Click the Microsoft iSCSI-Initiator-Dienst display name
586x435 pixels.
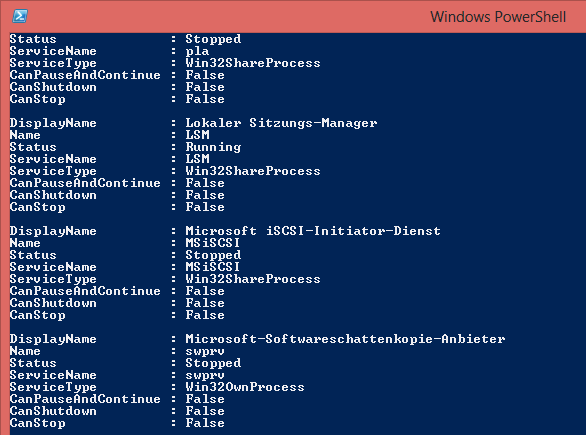point(313,231)
